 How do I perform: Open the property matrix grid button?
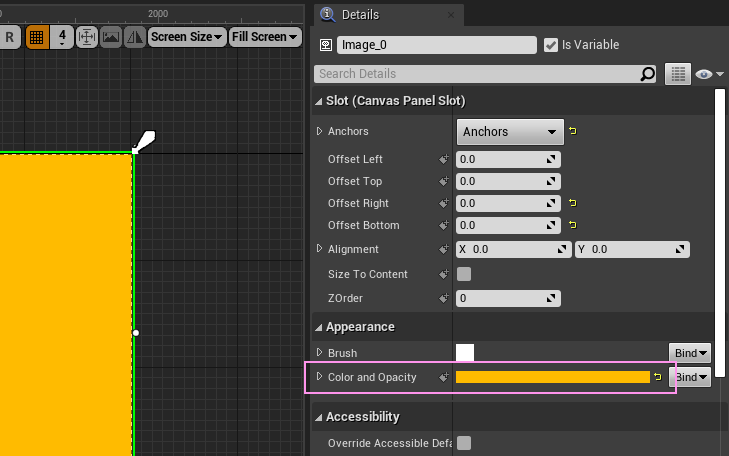click(x=678, y=74)
